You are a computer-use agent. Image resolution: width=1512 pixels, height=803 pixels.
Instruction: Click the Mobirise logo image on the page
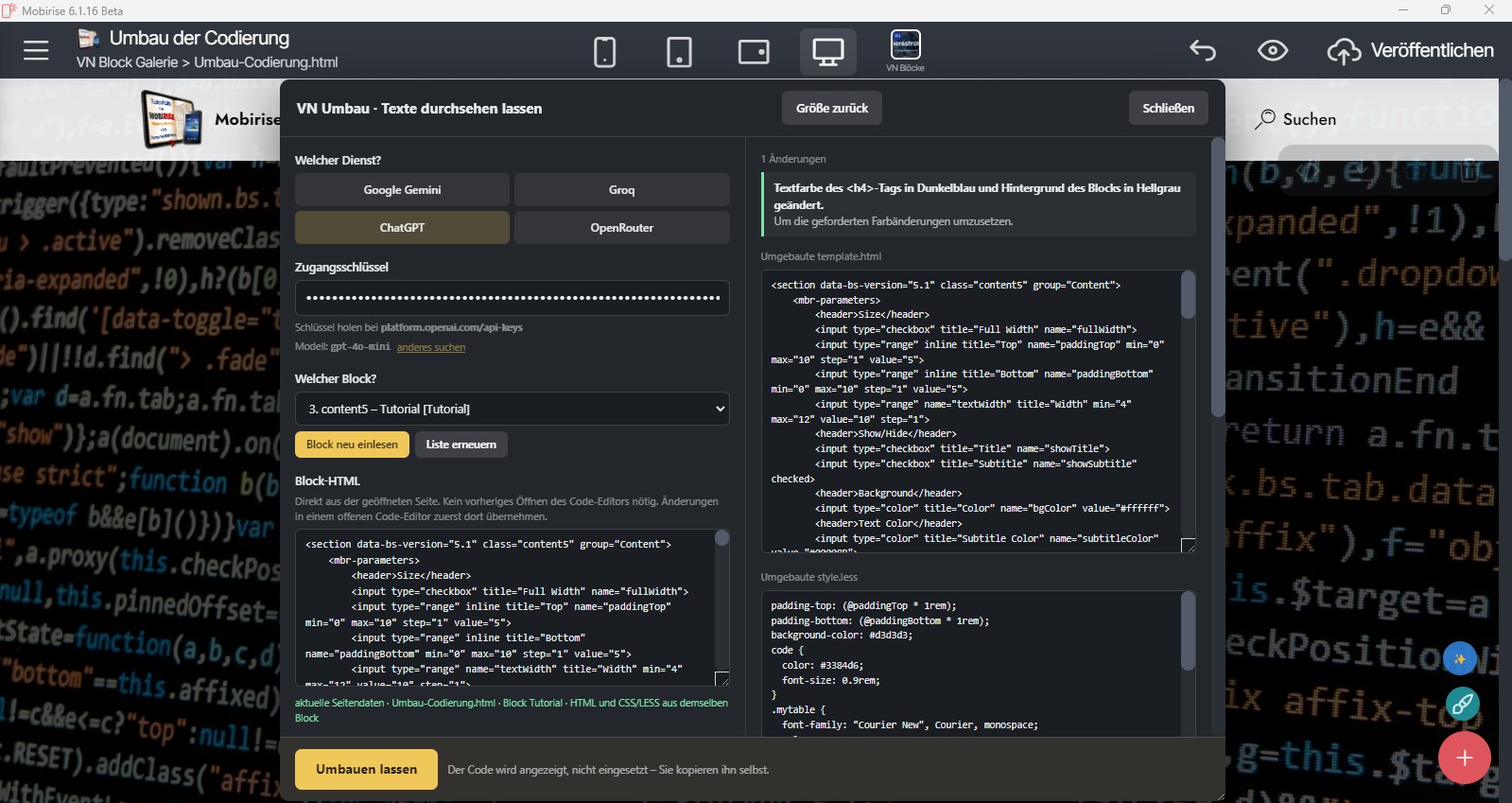point(172,119)
